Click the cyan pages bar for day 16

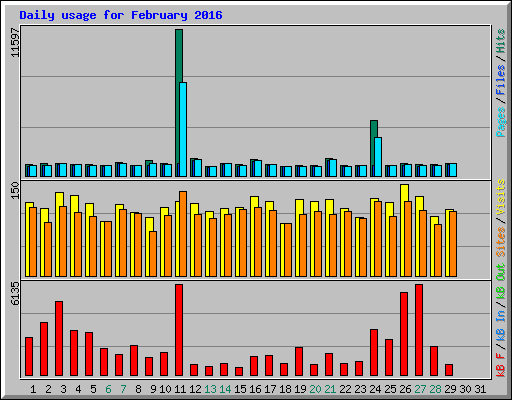pyautogui.click(x=258, y=168)
